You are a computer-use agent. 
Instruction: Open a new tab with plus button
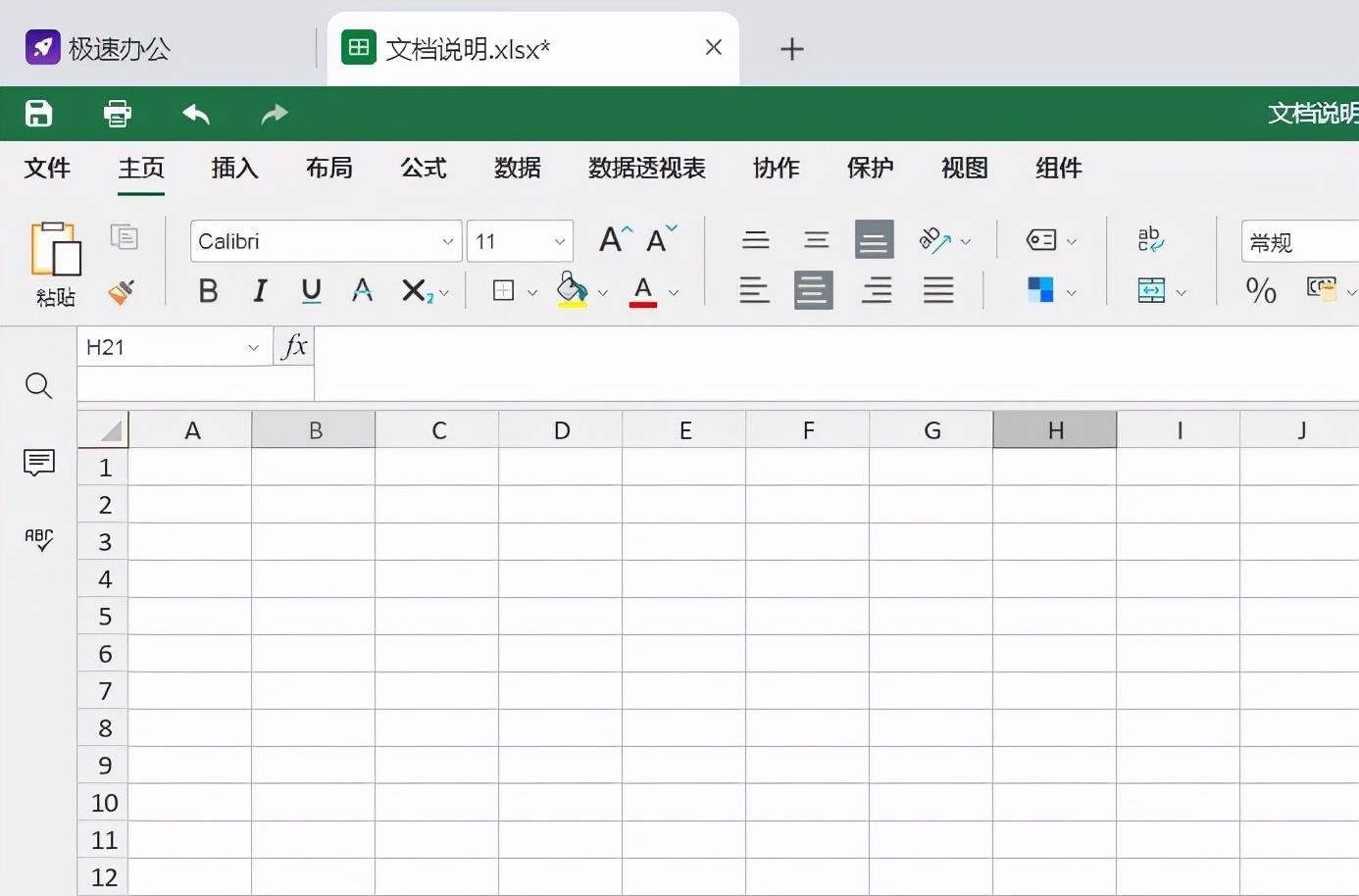tap(792, 49)
